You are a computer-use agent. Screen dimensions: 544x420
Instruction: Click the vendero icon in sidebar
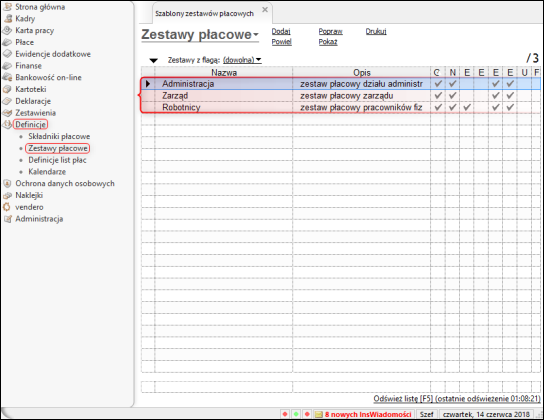7,207
